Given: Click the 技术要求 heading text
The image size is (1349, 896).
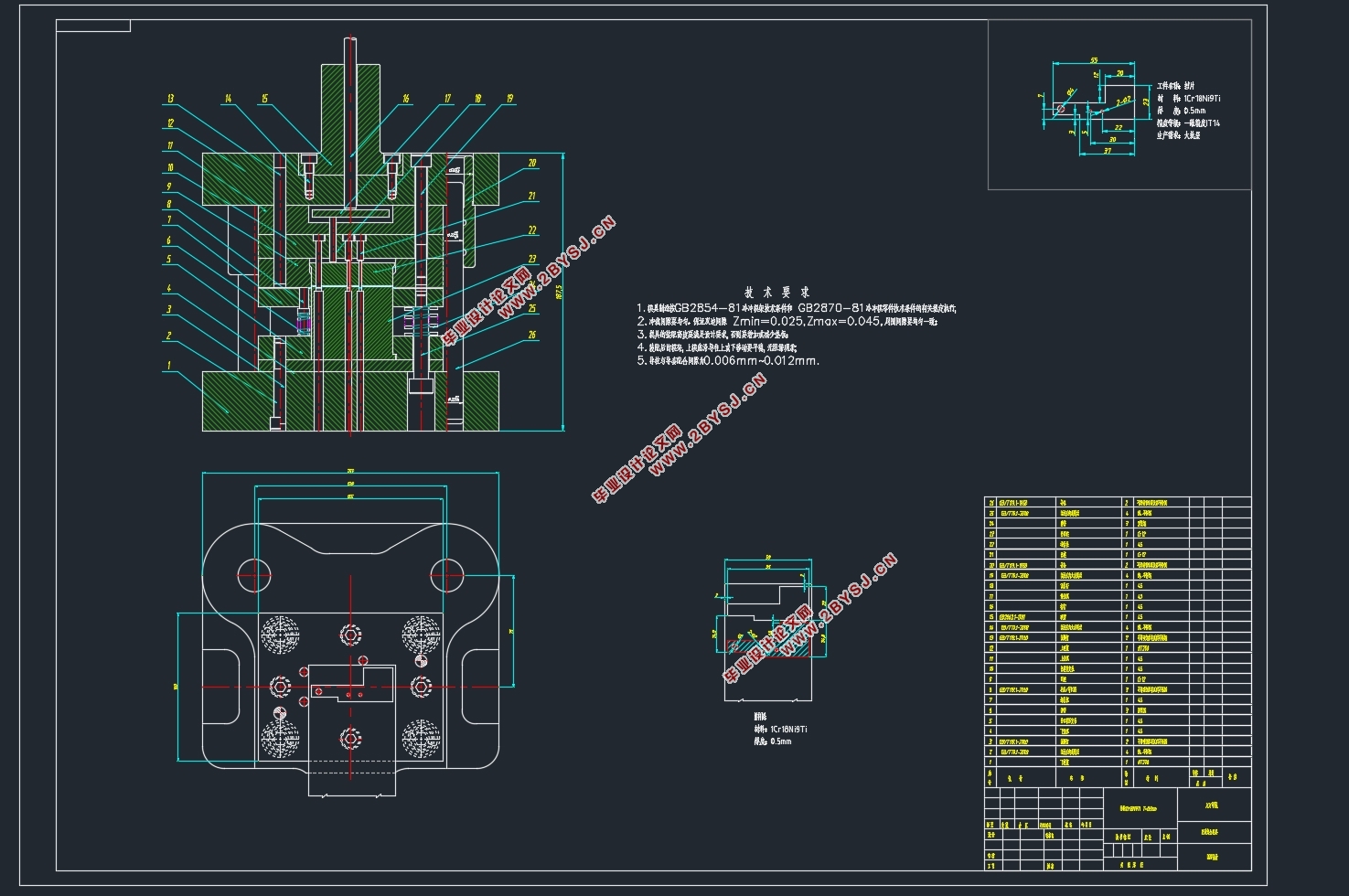Looking at the screenshot, I should click(776, 293).
